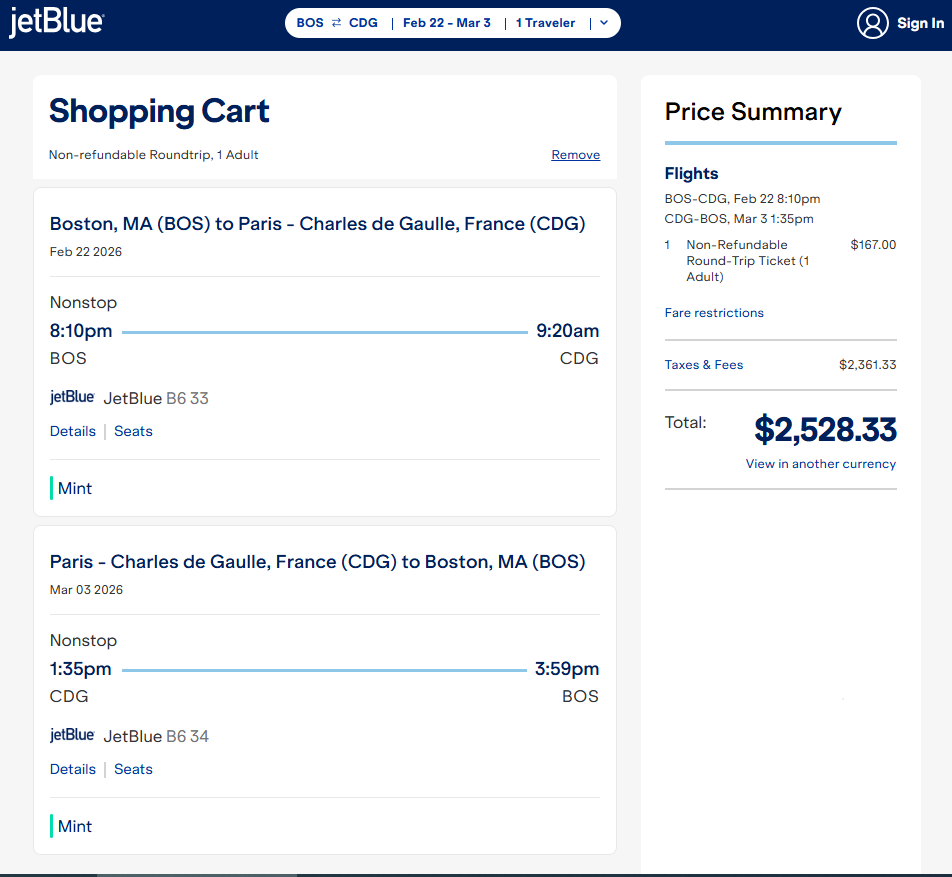952x877 pixels.
Task: Click the Mint label on Boston-Paris flight
Action: (75, 488)
